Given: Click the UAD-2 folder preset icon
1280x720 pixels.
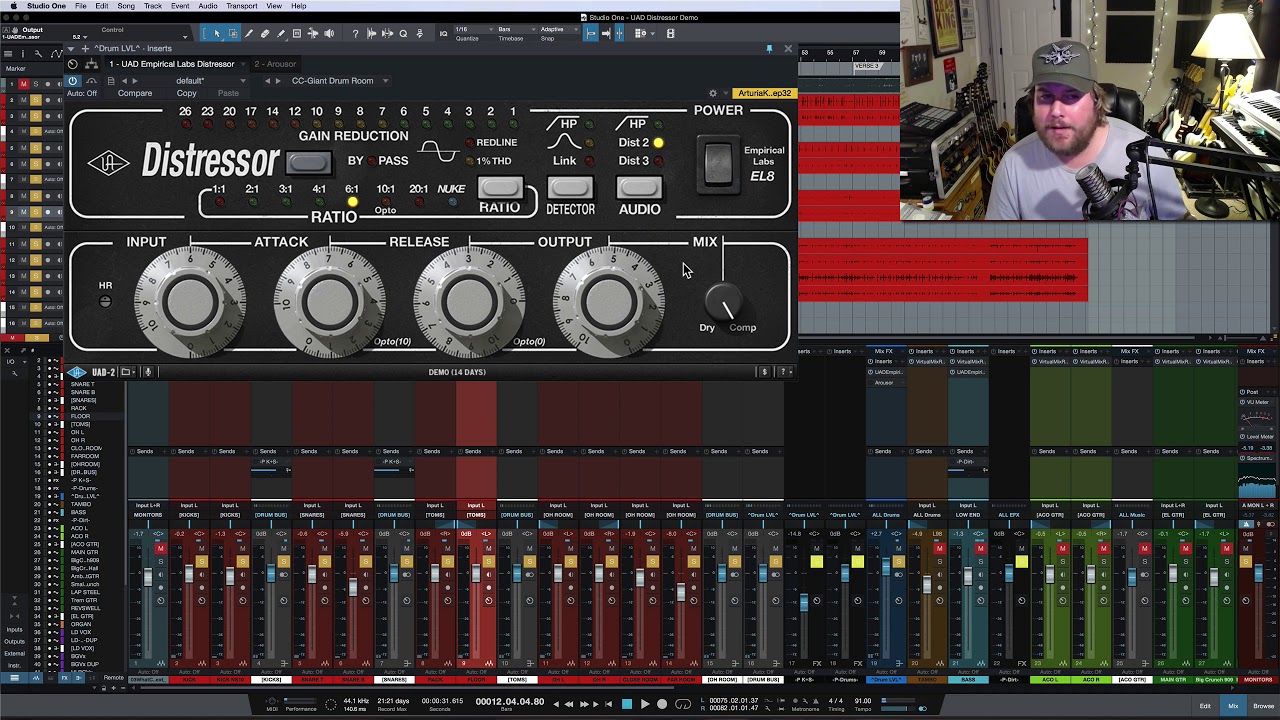Looking at the screenshot, I should (126, 372).
